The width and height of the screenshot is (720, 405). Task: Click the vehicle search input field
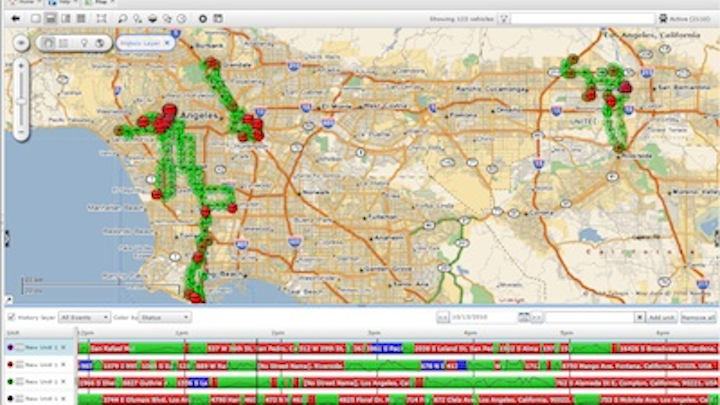582,19
